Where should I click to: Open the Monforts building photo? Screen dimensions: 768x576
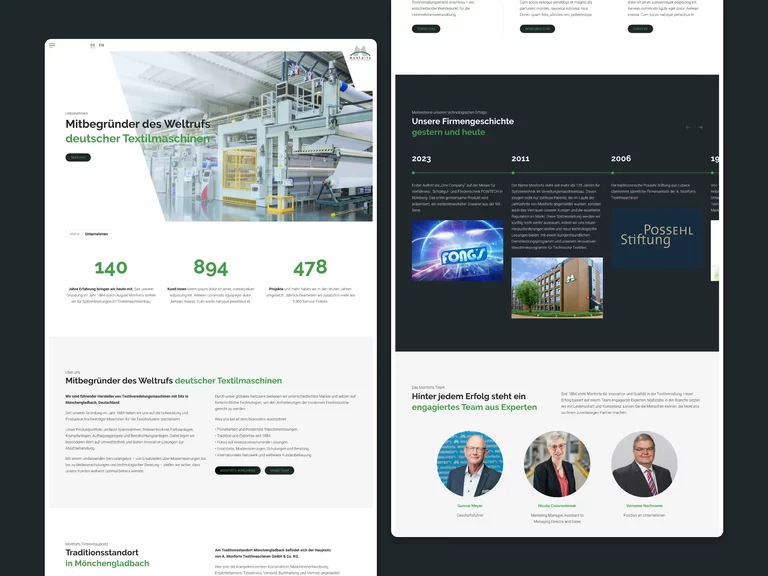click(x=557, y=288)
